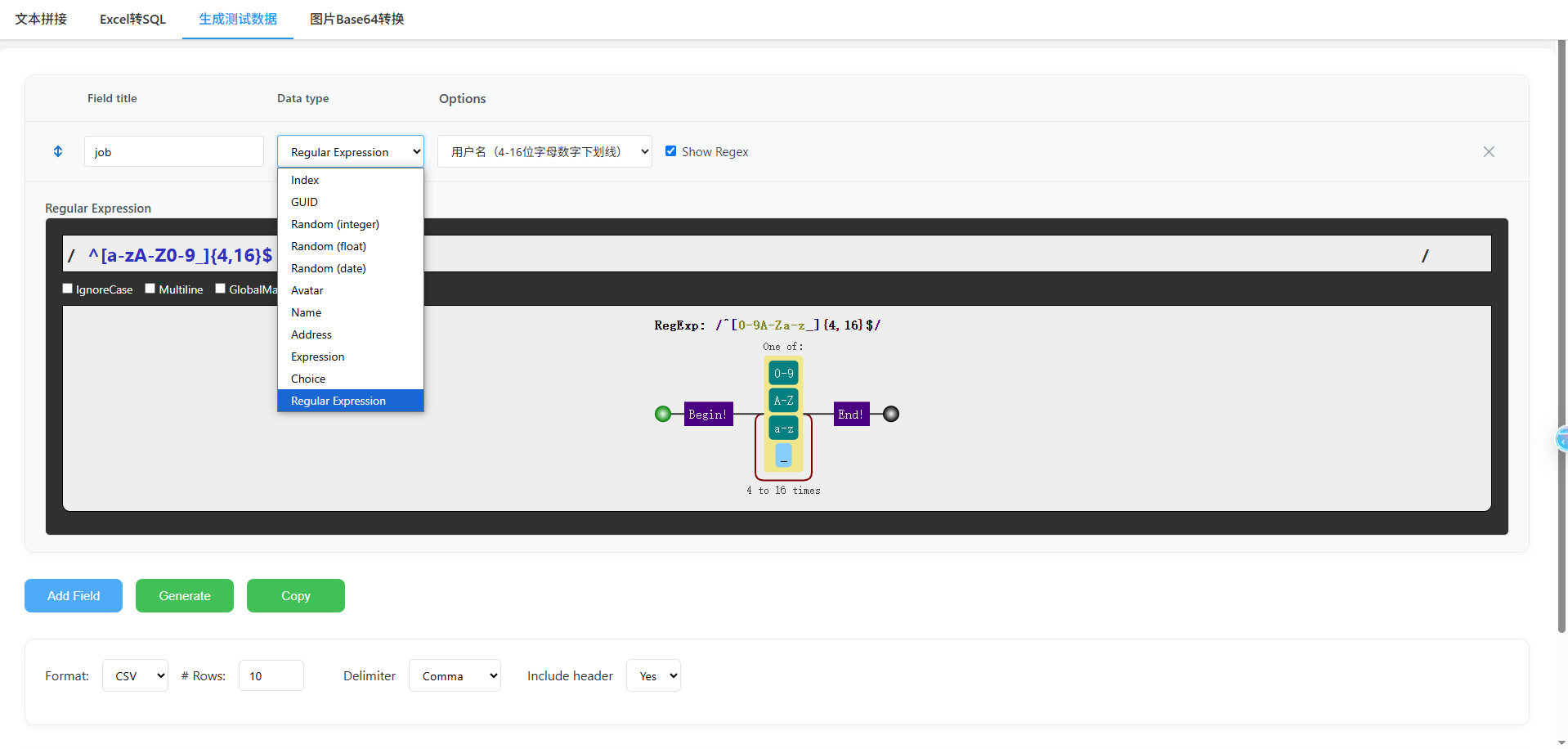This screenshot has width=1568, height=749.
Task: Open the Delimiter Comma dropdown
Action: 455,675
